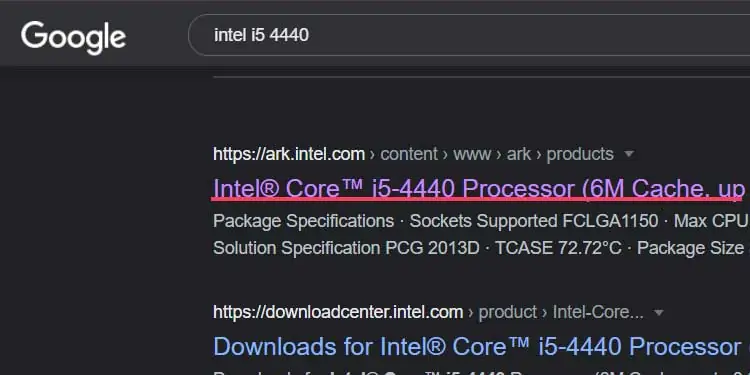
Task: Click the ark breadcrumb segment after www
Action: (x=519, y=154)
